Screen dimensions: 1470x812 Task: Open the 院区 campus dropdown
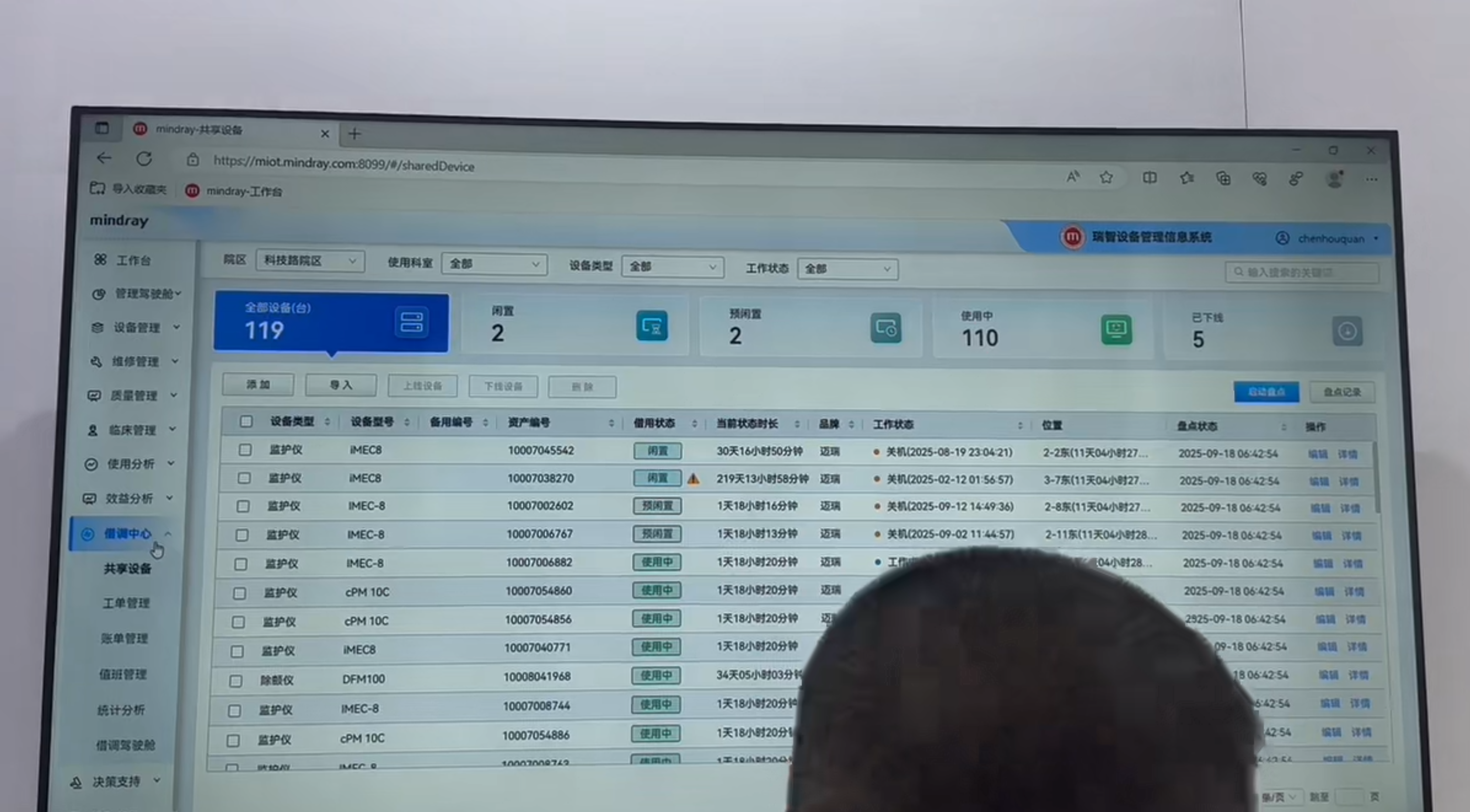click(310, 261)
